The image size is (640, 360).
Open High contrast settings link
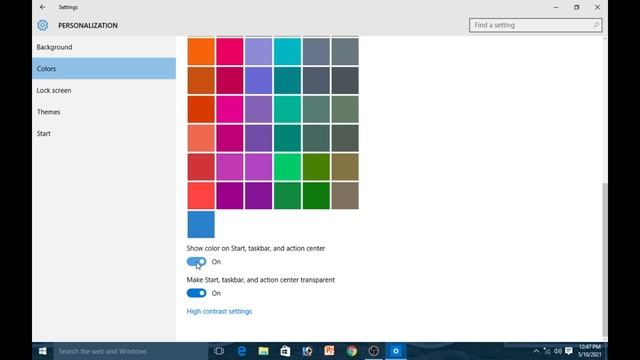tap(219, 311)
